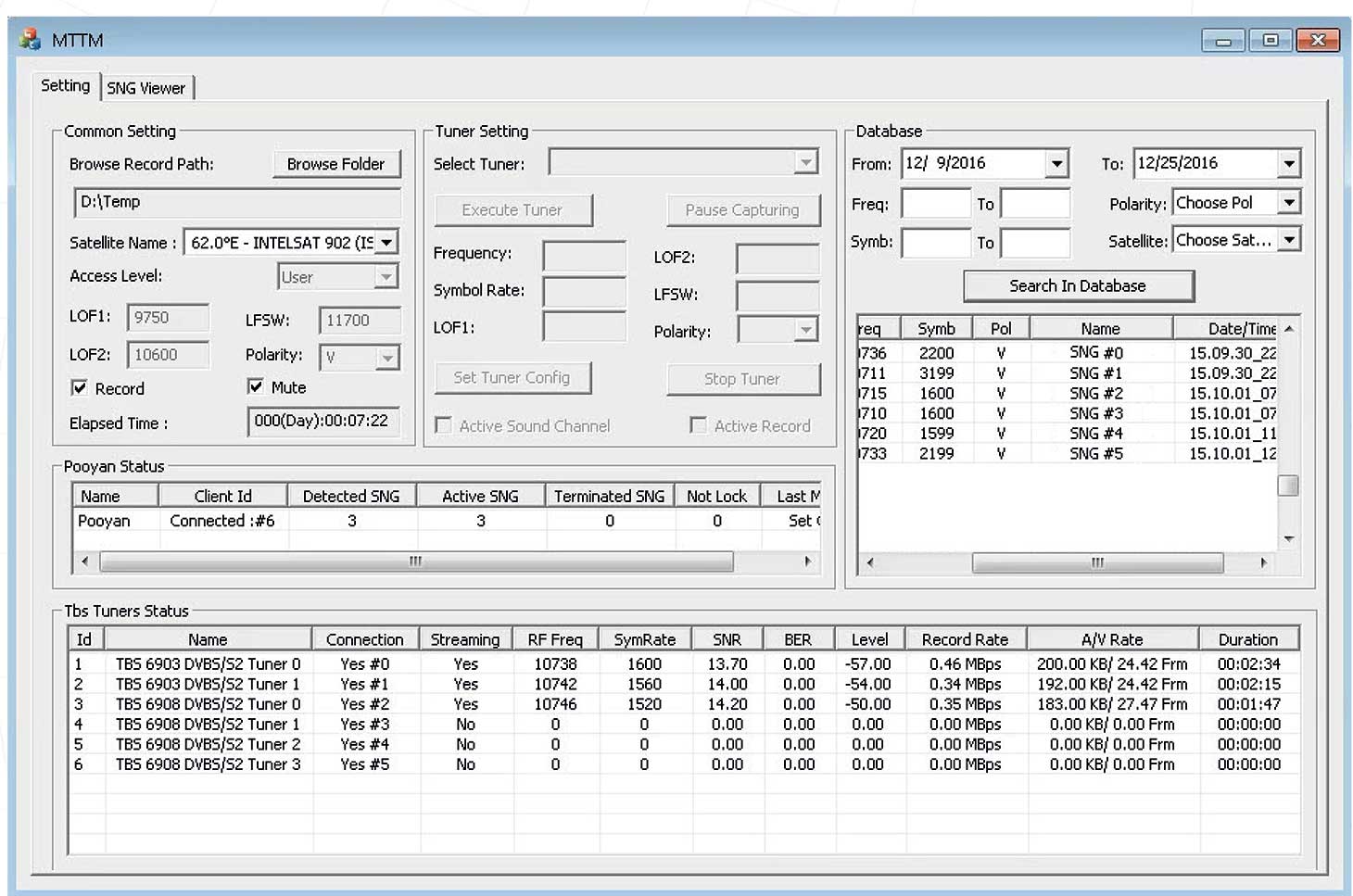Select the SNG #0 database row
Viewport: 1353px width, 896px height.
tap(1068, 353)
